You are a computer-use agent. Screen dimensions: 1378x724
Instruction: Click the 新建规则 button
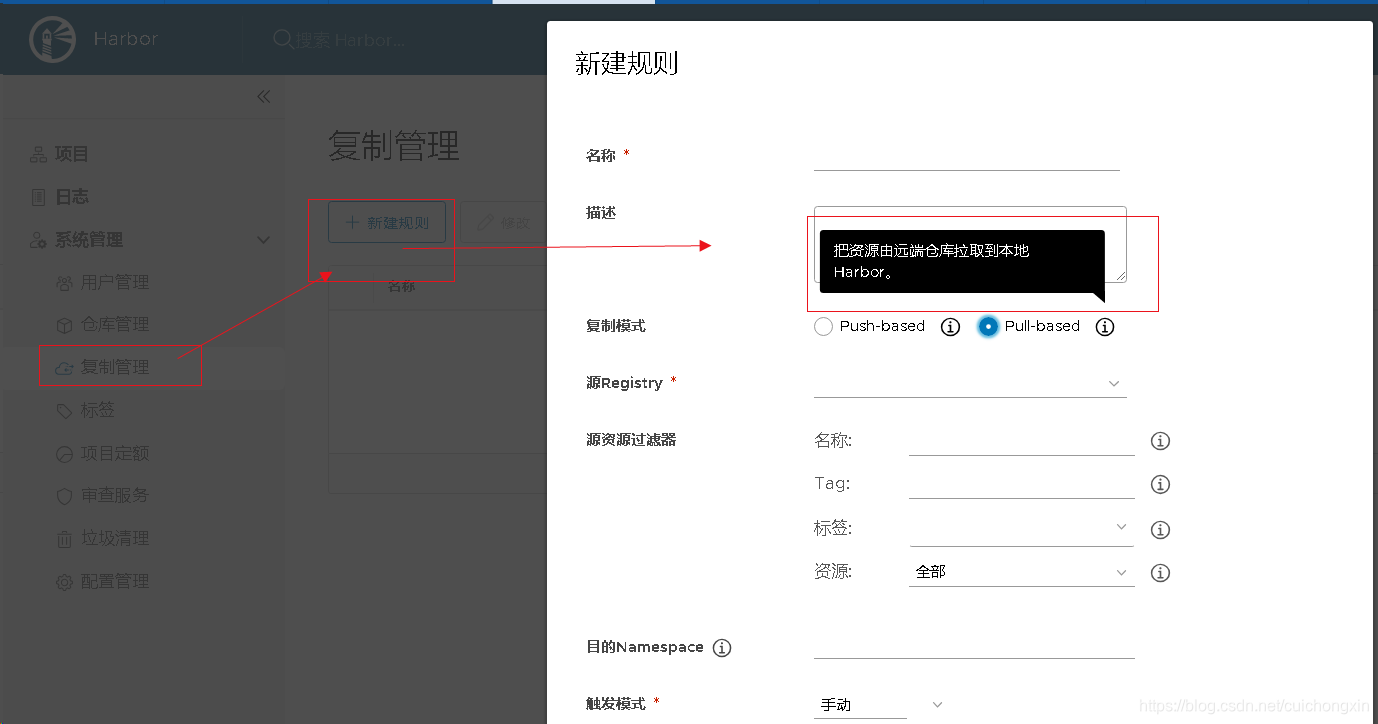click(x=387, y=222)
